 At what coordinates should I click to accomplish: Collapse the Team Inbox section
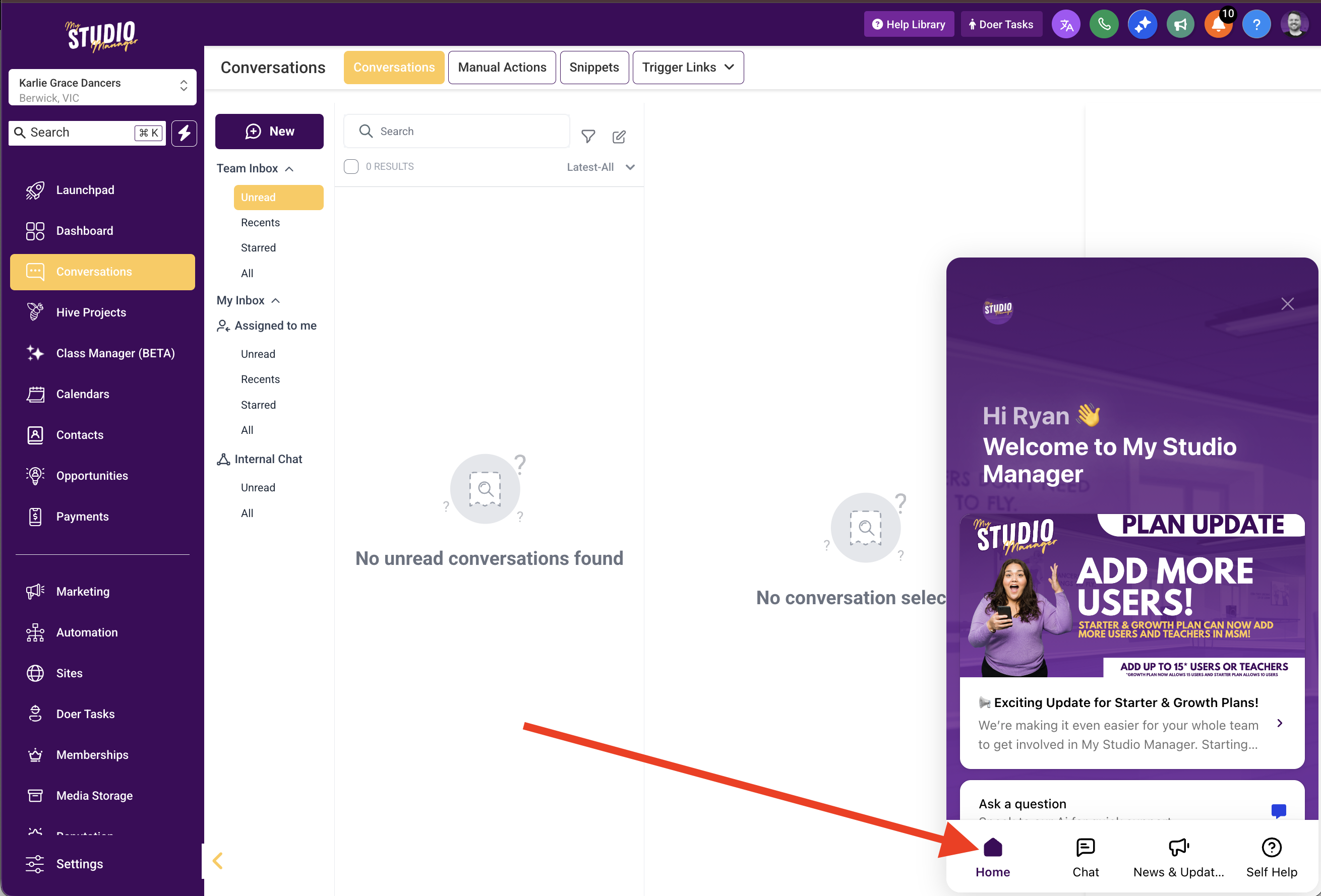tap(255, 169)
